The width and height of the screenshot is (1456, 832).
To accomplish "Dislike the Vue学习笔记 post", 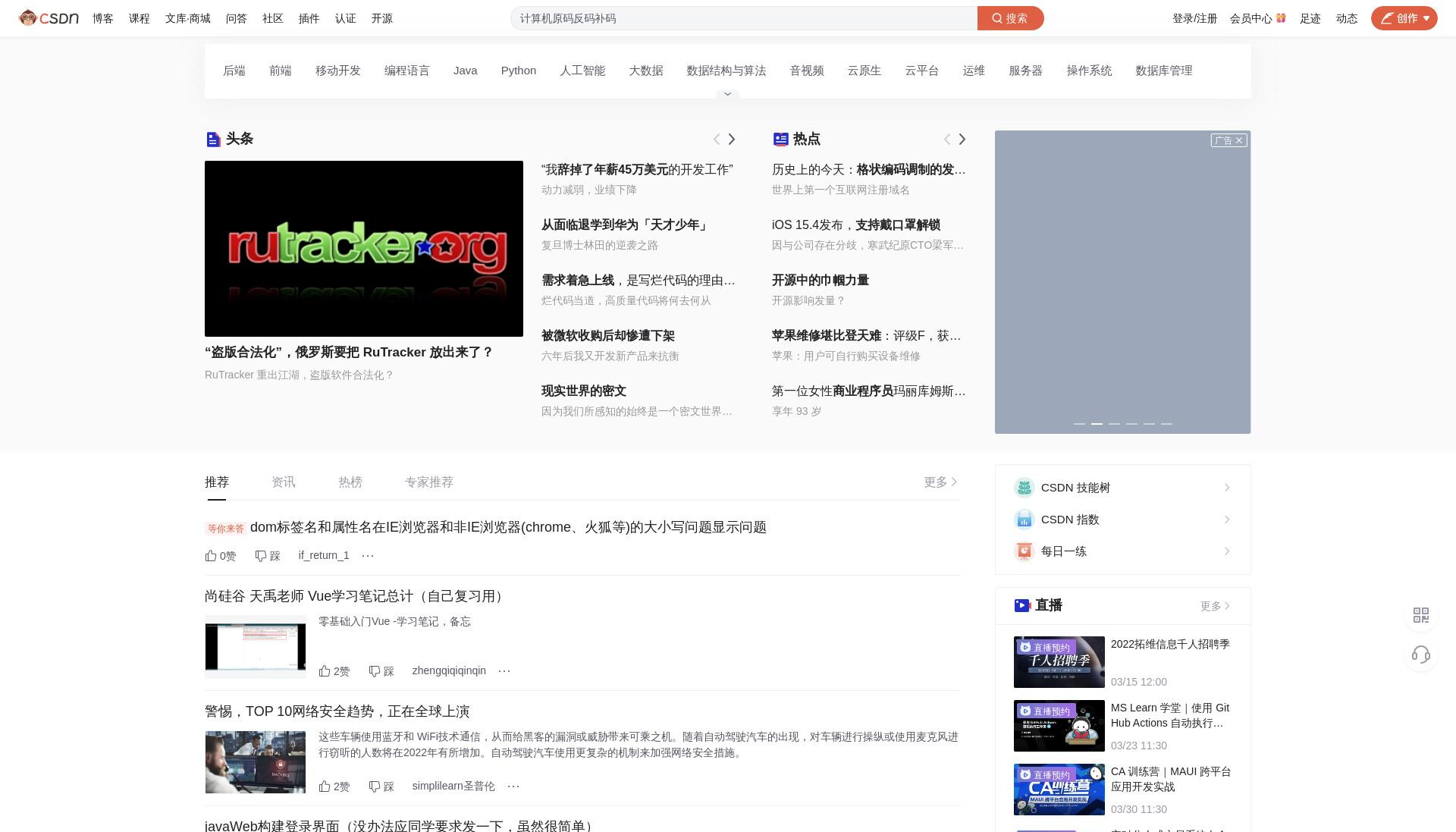I will click(x=381, y=671).
